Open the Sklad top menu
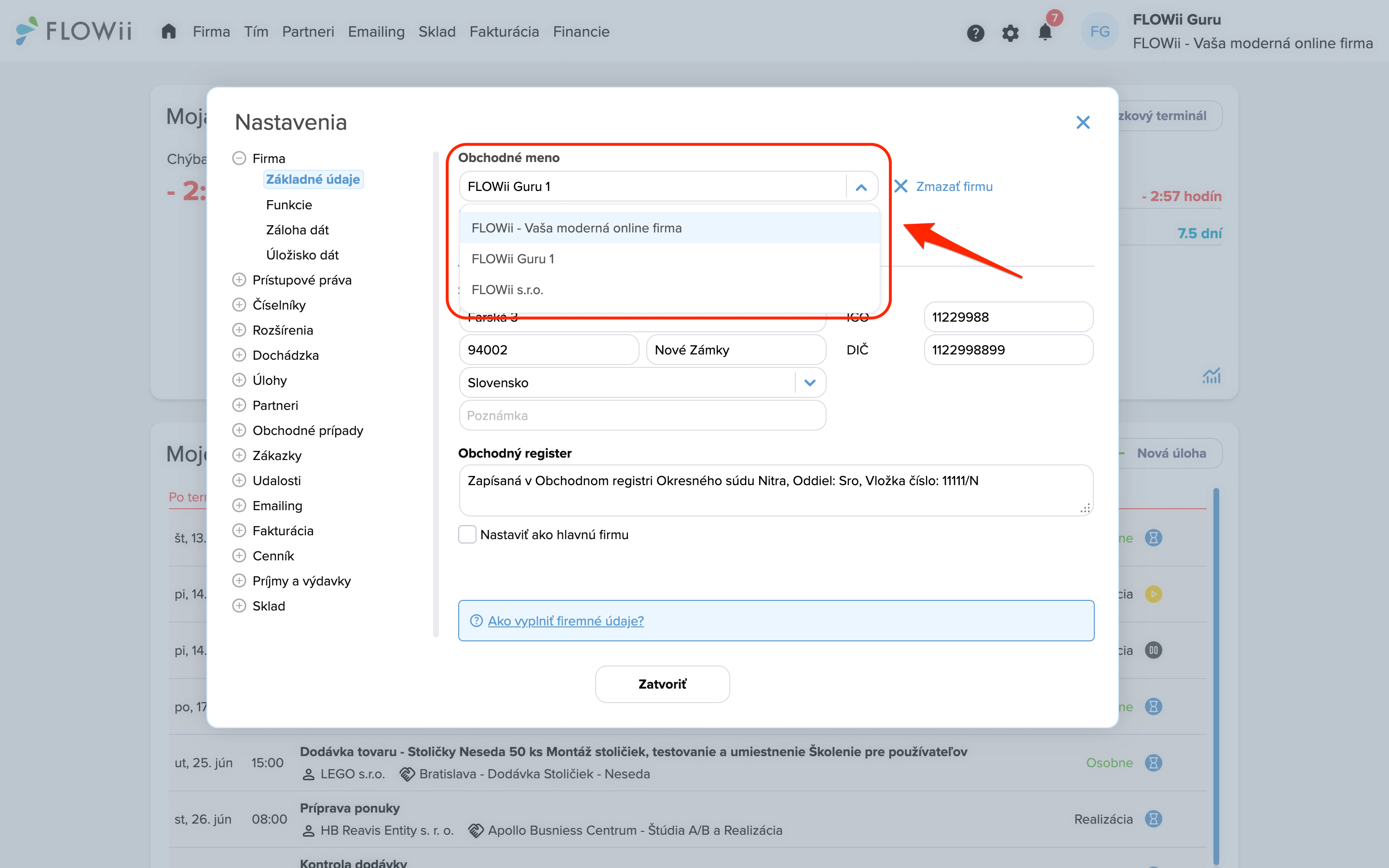Viewport: 1389px width, 868px height. pyautogui.click(x=437, y=31)
